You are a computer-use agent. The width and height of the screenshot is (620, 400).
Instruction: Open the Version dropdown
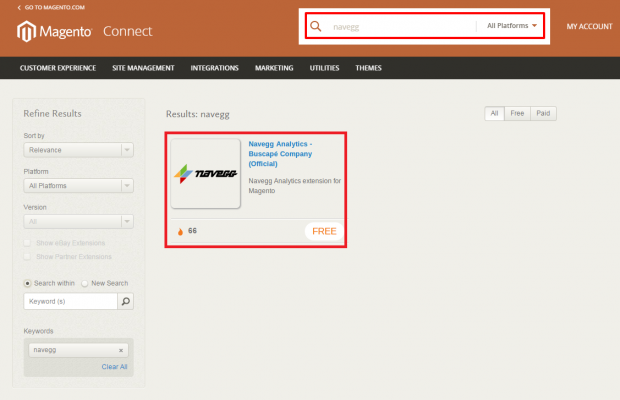[x=78, y=221]
